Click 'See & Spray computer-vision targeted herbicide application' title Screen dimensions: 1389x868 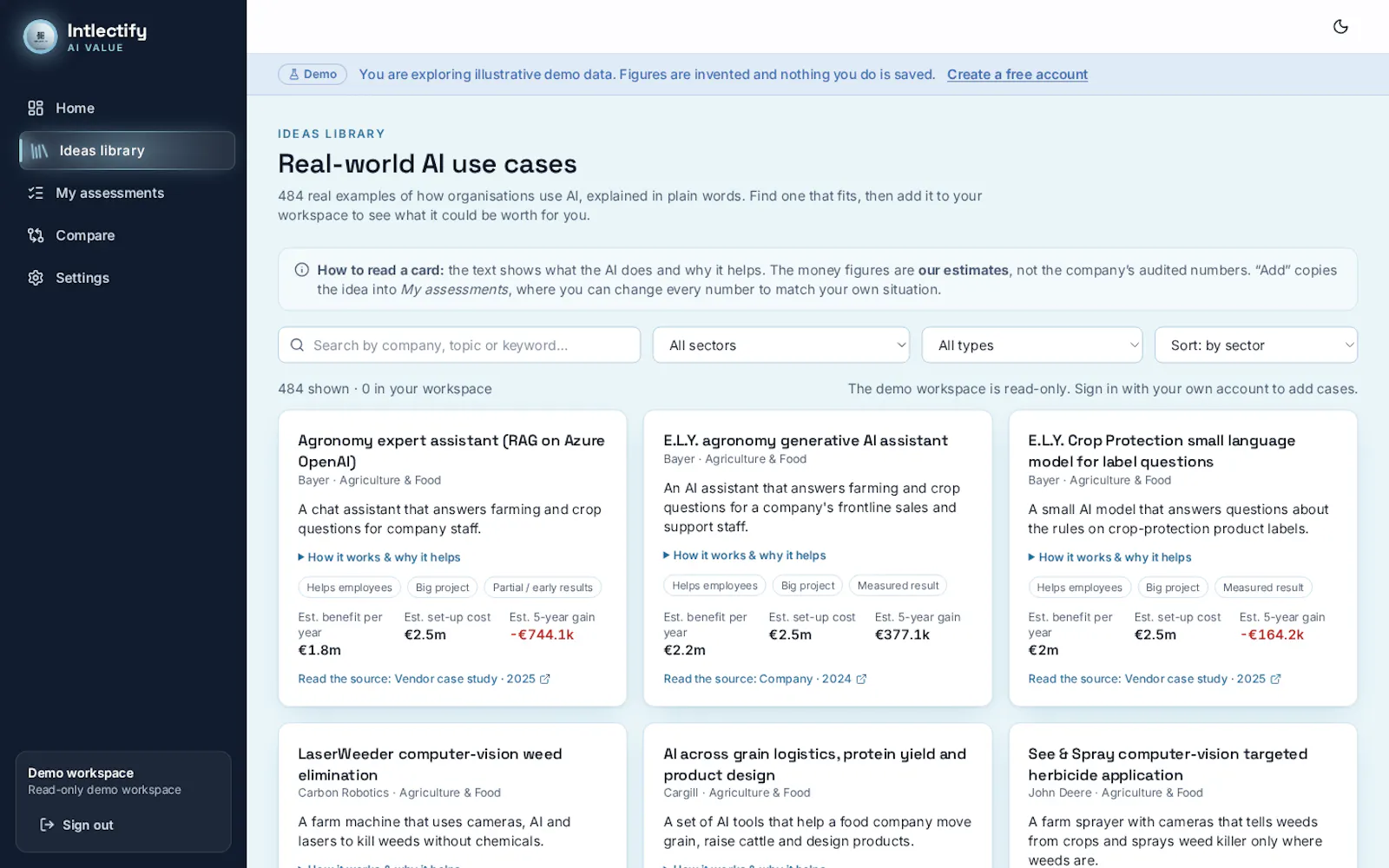[x=1168, y=765]
